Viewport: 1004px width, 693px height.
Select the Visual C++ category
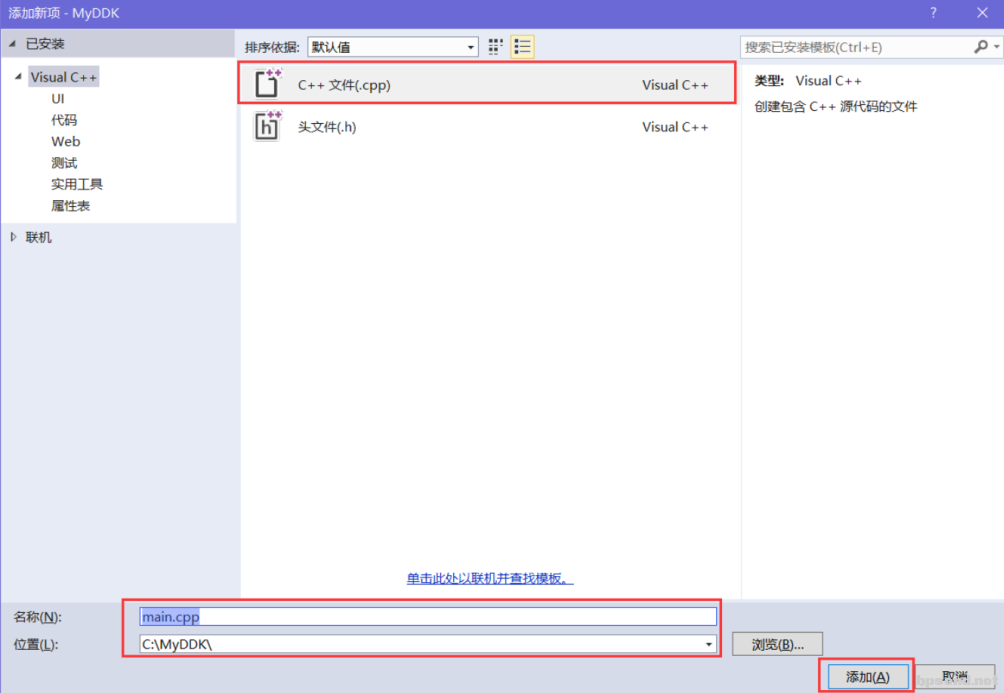(x=63, y=77)
